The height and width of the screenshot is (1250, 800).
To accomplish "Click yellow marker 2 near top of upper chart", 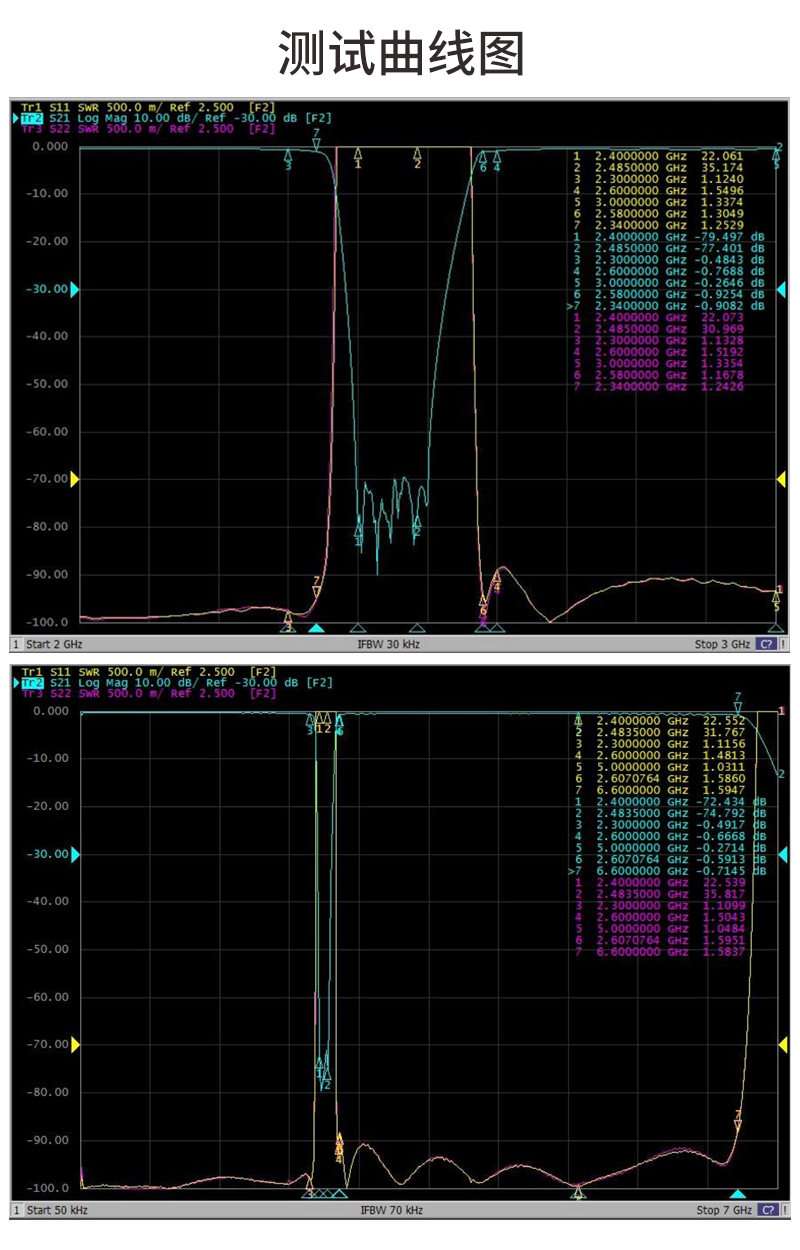I will [x=417, y=155].
